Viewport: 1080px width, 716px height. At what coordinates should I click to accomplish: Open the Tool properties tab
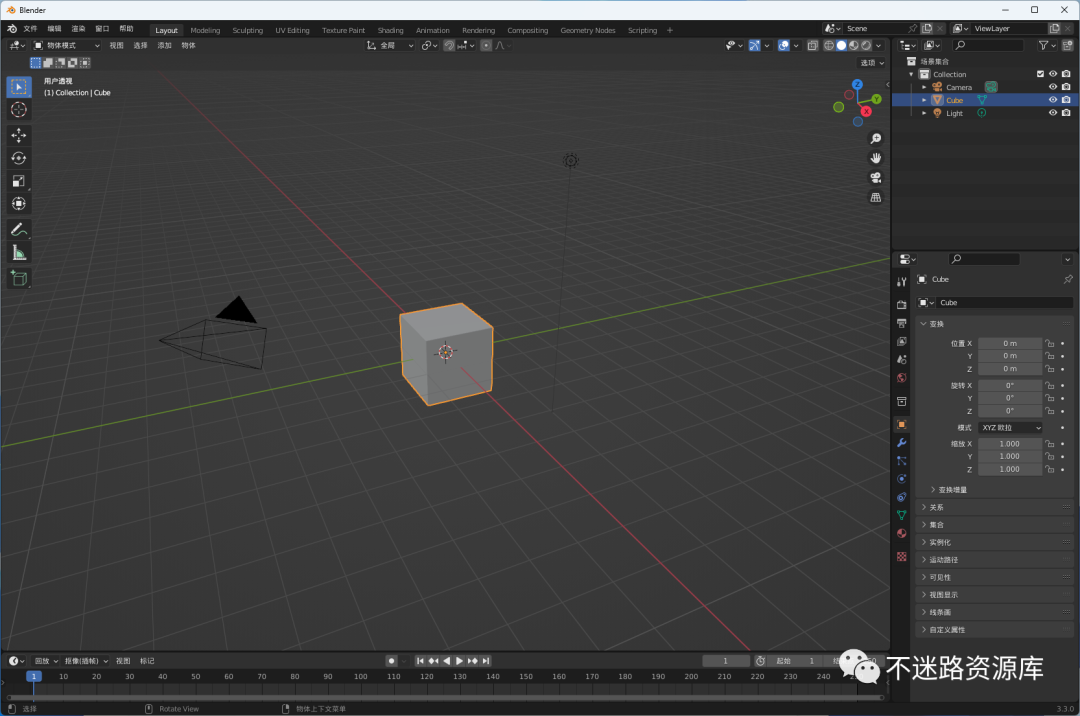[x=902, y=281]
